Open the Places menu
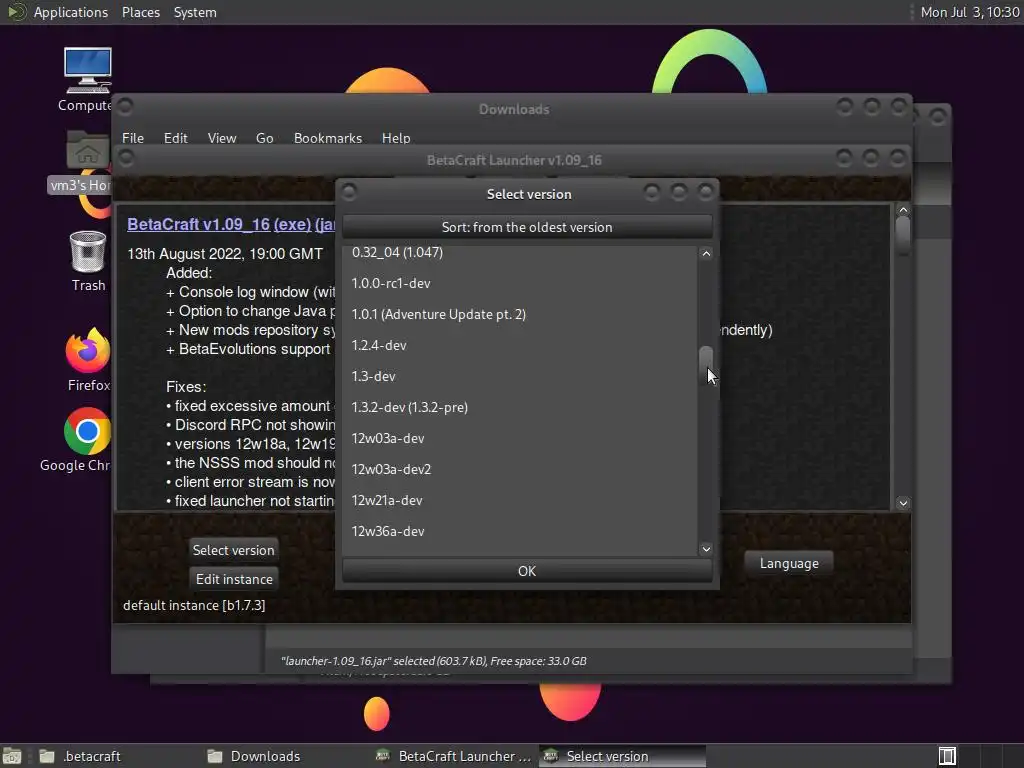Image resolution: width=1024 pixels, height=768 pixels. 140,12
